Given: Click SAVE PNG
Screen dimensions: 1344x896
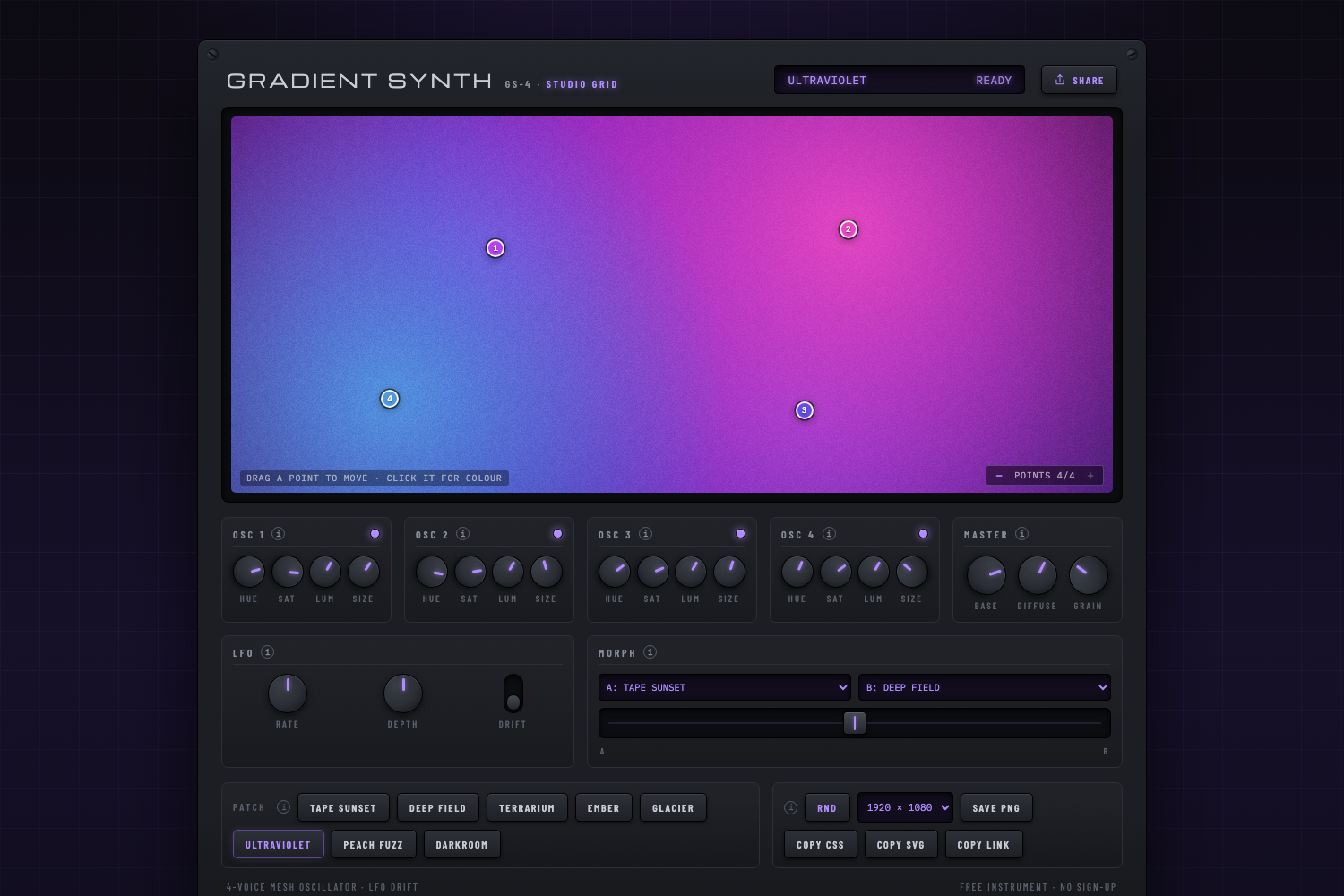Looking at the screenshot, I should (x=996, y=808).
